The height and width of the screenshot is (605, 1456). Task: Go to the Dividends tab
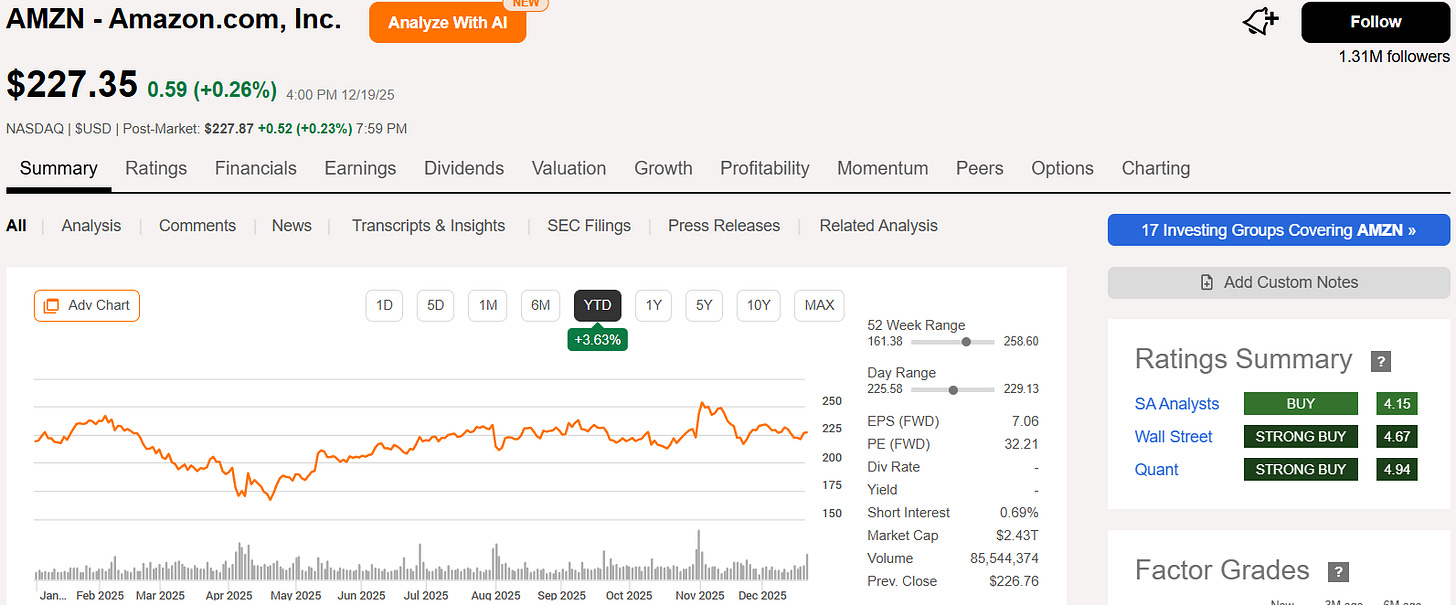464,168
